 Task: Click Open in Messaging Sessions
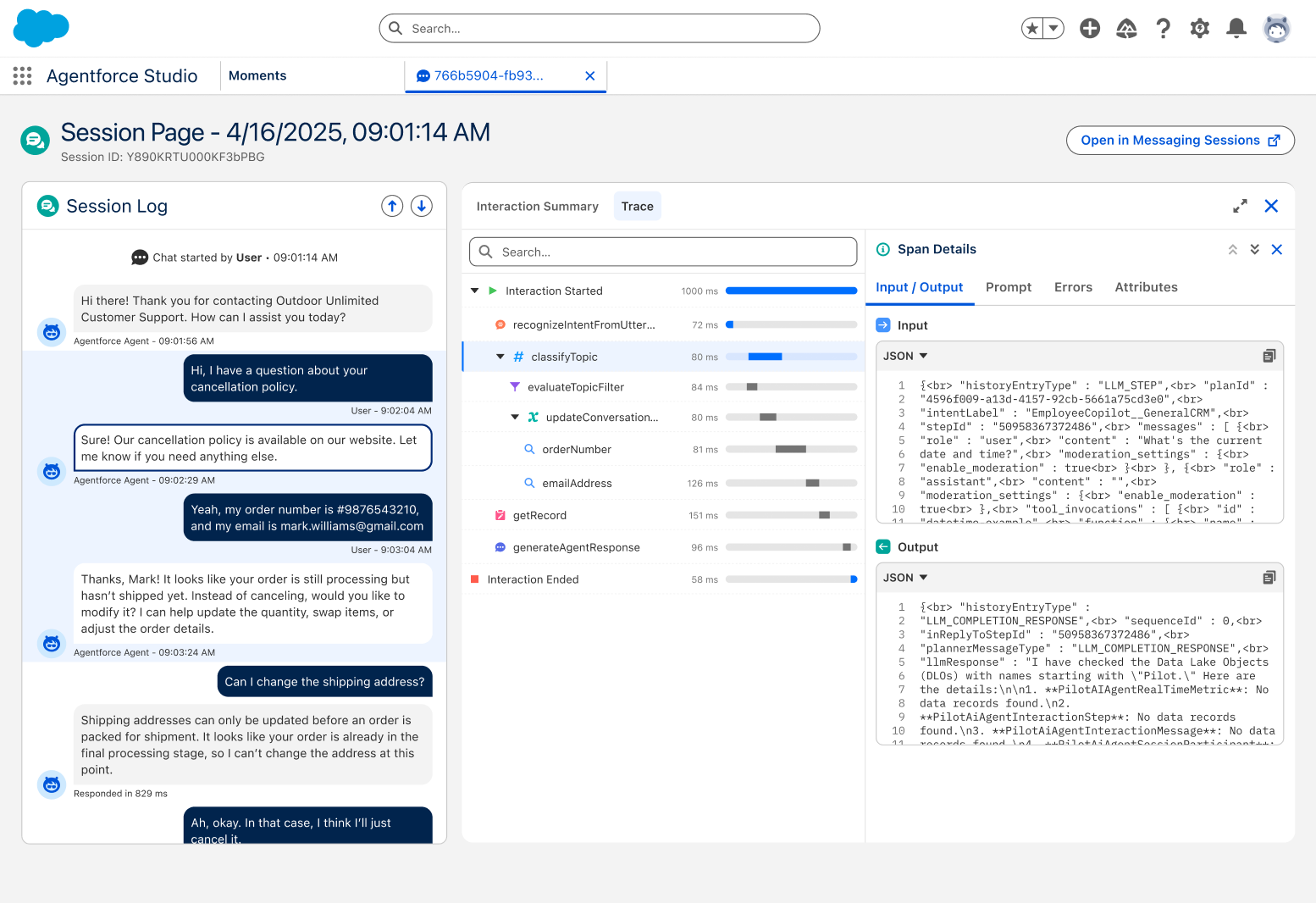point(1180,140)
